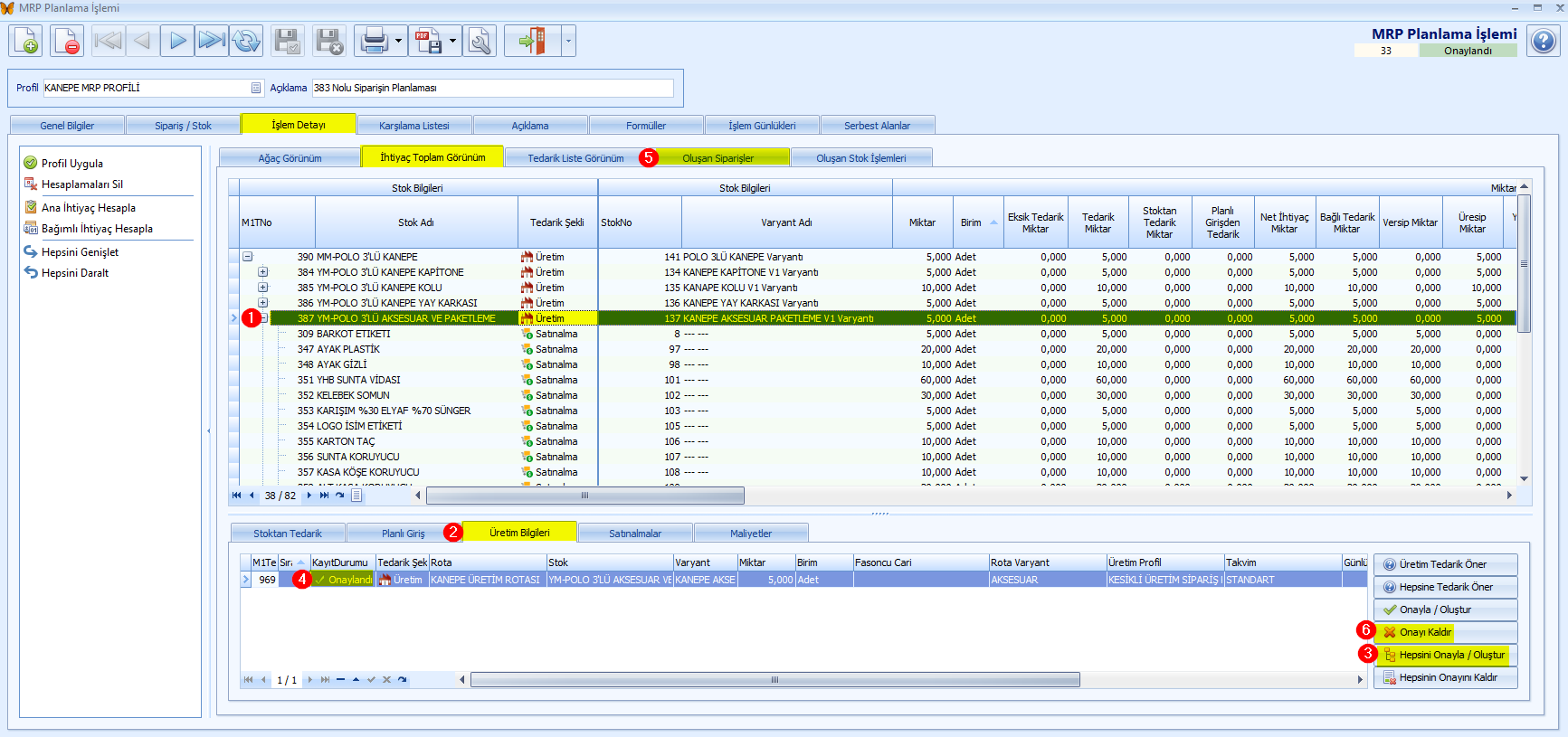Go to next record in main toolbar
The image size is (1568, 737).
coord(177,41)
